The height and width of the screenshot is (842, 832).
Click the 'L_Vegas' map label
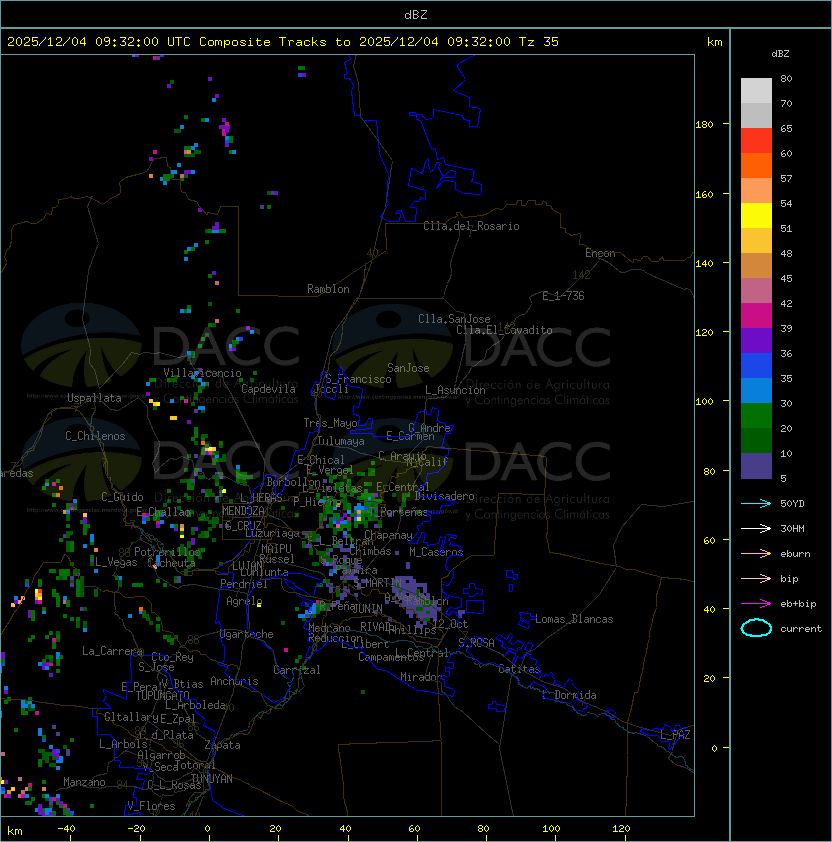116,562
